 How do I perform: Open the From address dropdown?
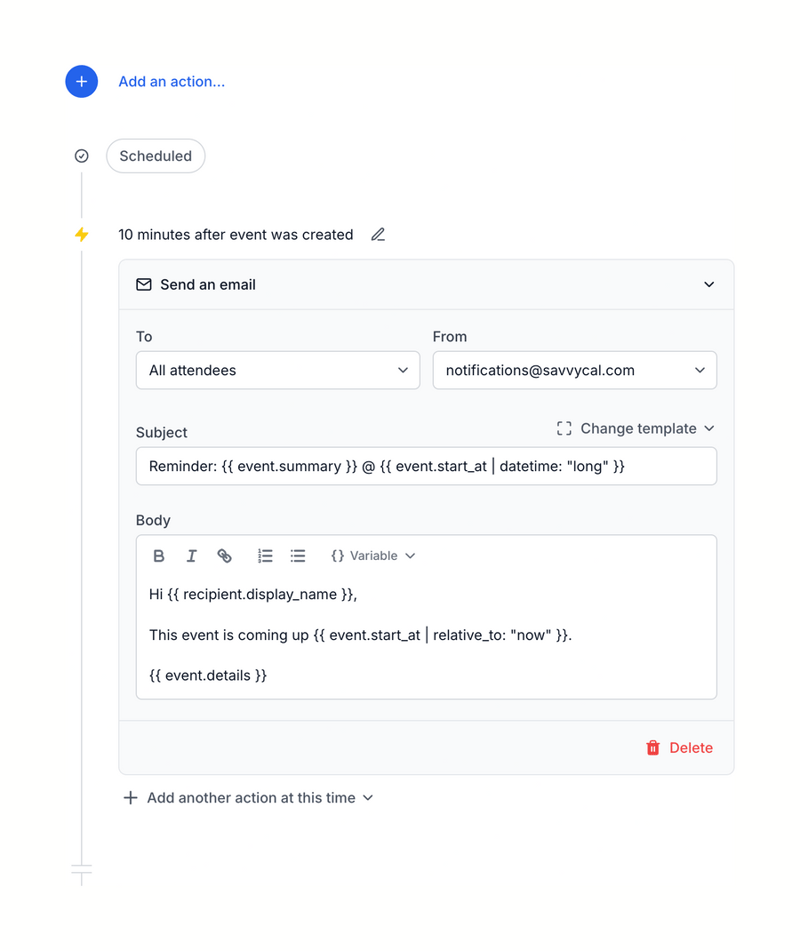574,370
